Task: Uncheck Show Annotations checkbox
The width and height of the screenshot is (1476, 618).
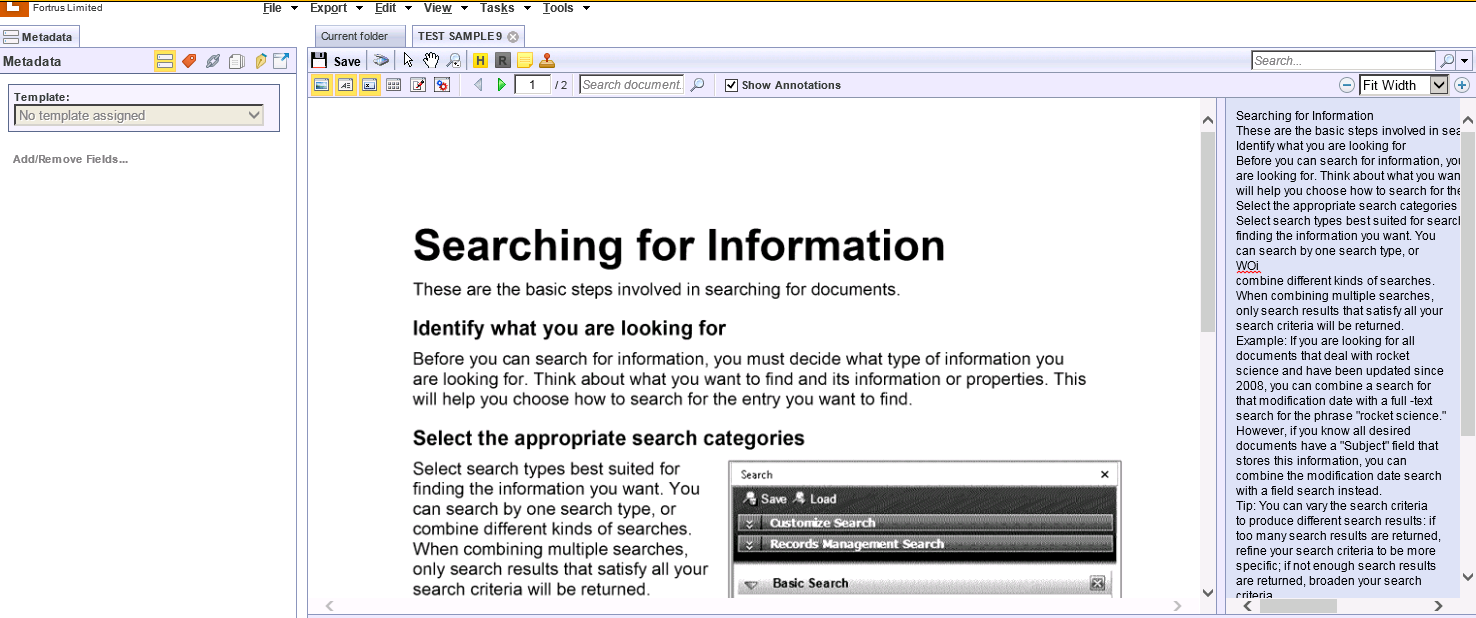Action: click(731, 85)
